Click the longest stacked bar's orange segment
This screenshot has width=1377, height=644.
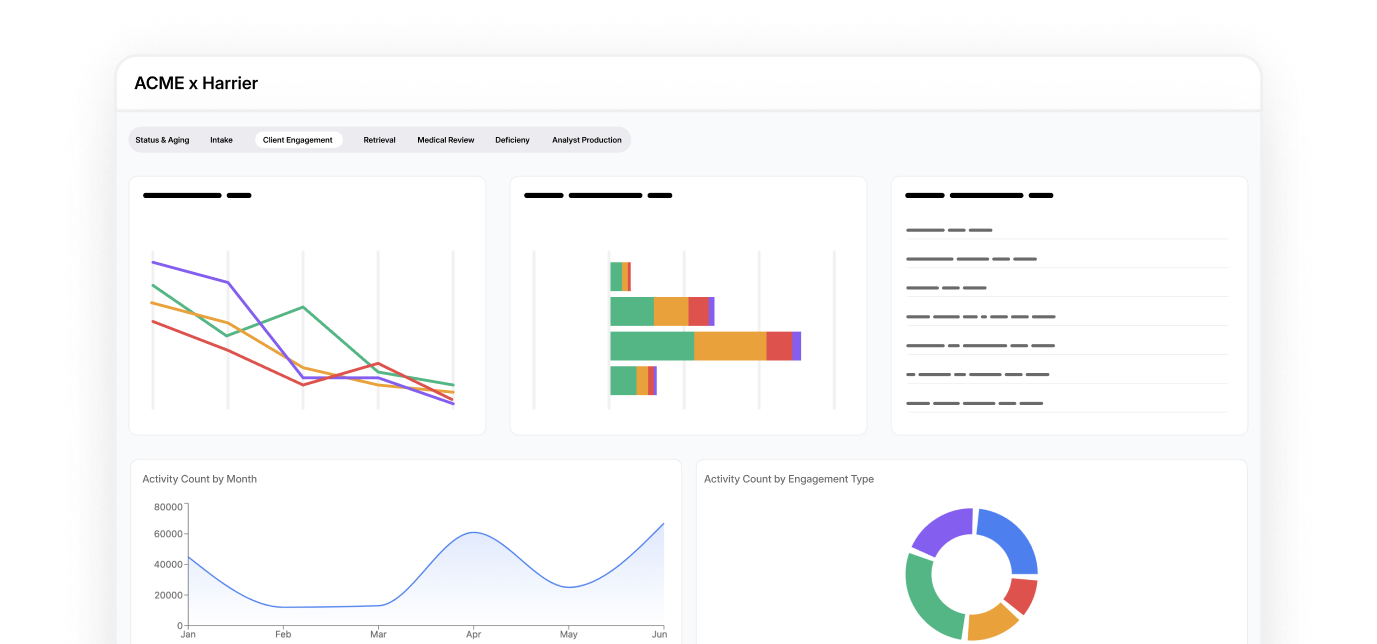pos(730,346)
